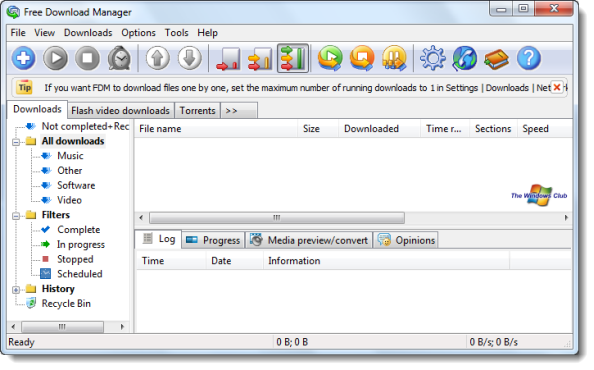594x370 pixels.
Task: Move download up with the up arrow icon
Action: 158,59
